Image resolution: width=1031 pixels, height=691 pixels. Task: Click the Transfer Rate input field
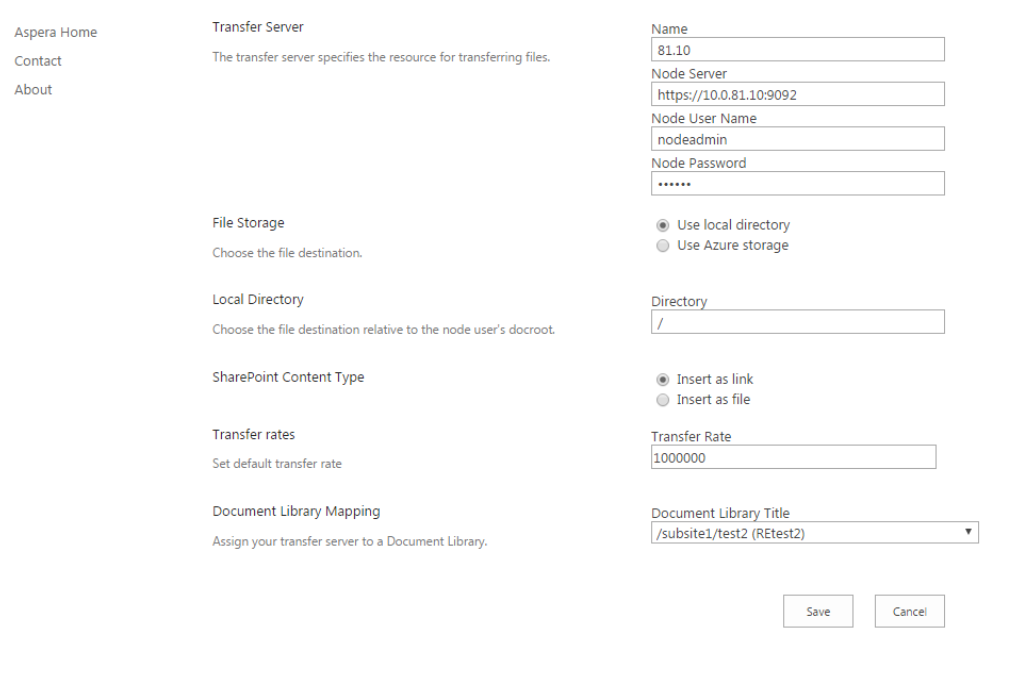(x=793, y=457)
